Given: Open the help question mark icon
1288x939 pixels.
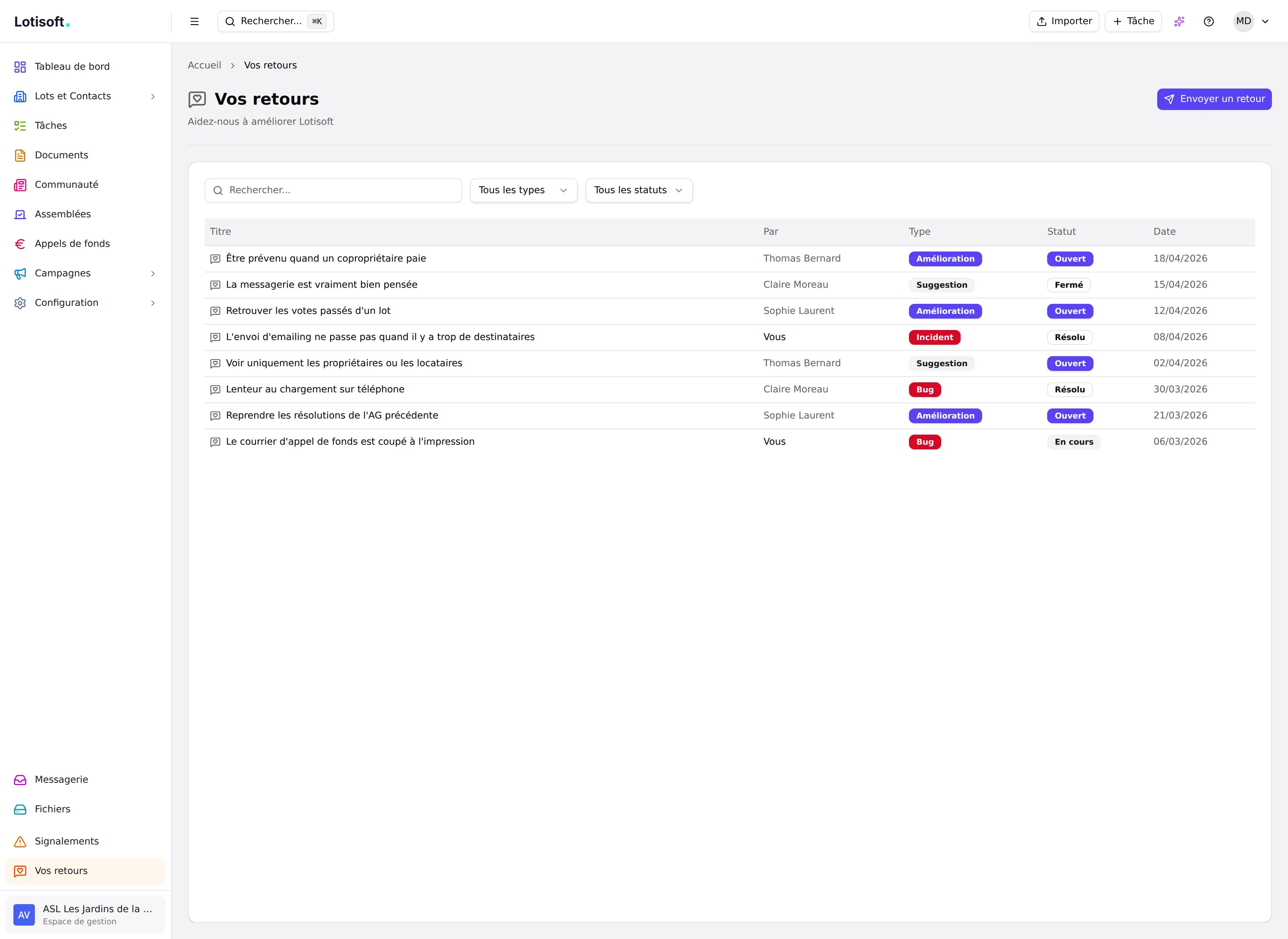Looking at the screenshot, I should (1209, 21).
